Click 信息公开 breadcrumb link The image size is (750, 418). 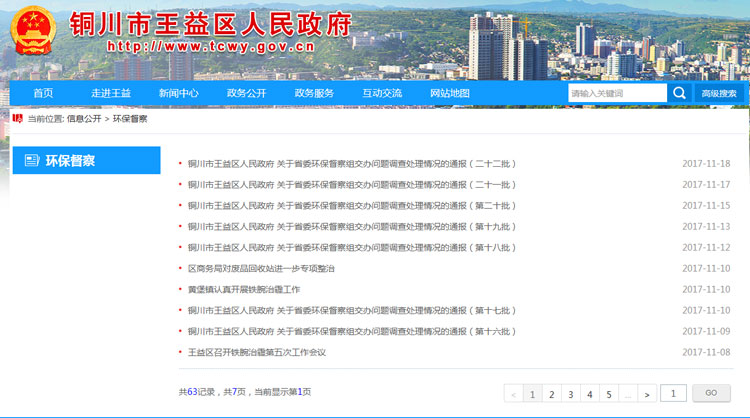point(84,119)
